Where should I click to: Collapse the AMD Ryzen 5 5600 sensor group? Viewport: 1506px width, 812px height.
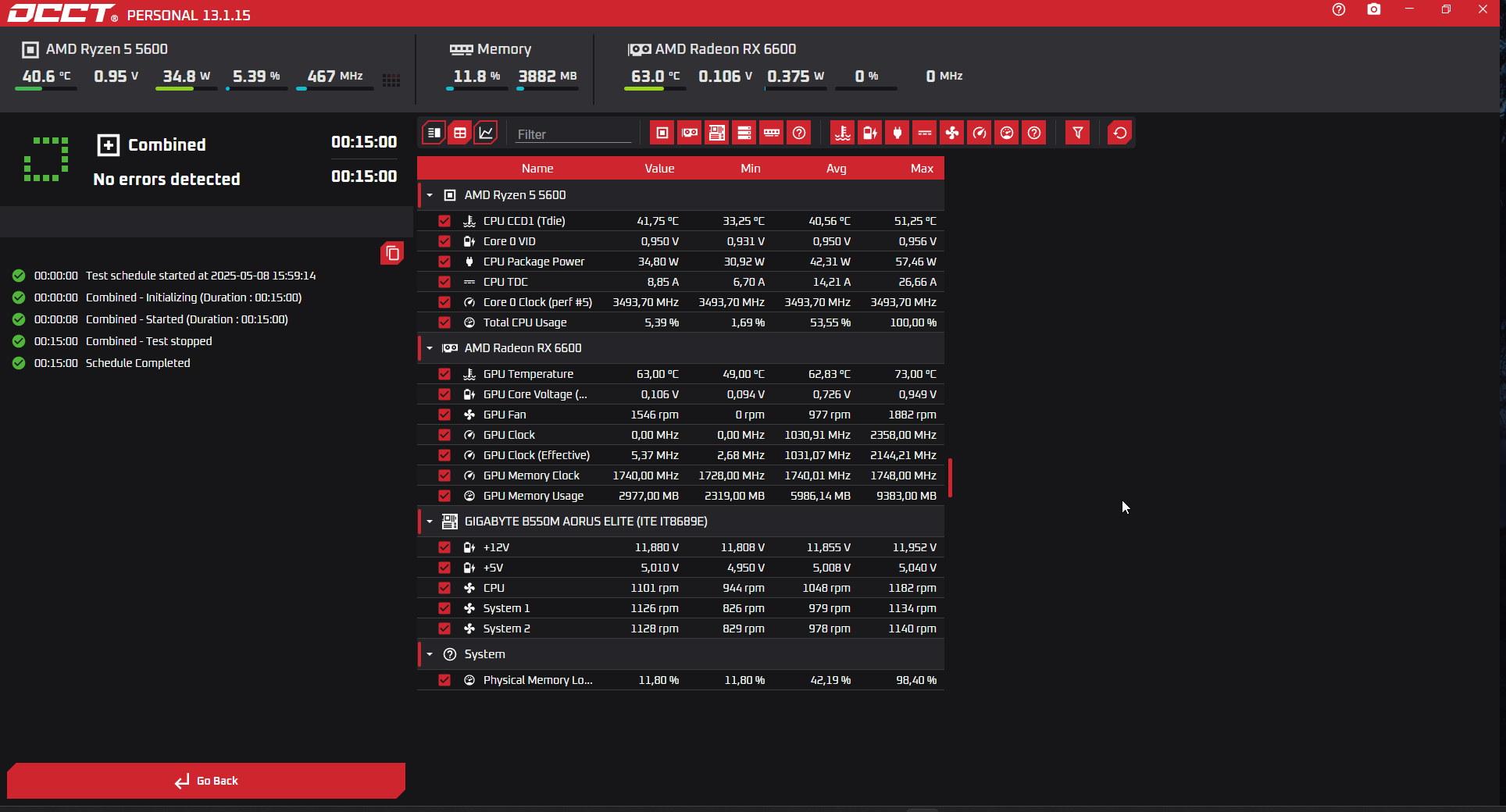430,195
